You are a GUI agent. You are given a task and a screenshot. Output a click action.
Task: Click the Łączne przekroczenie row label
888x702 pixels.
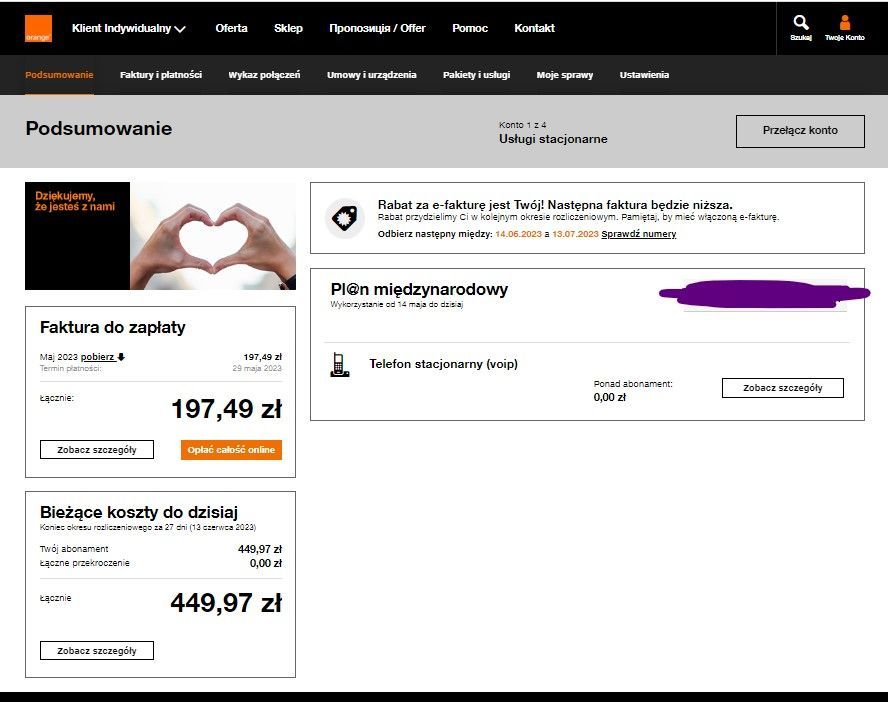[x=84, y=563]
